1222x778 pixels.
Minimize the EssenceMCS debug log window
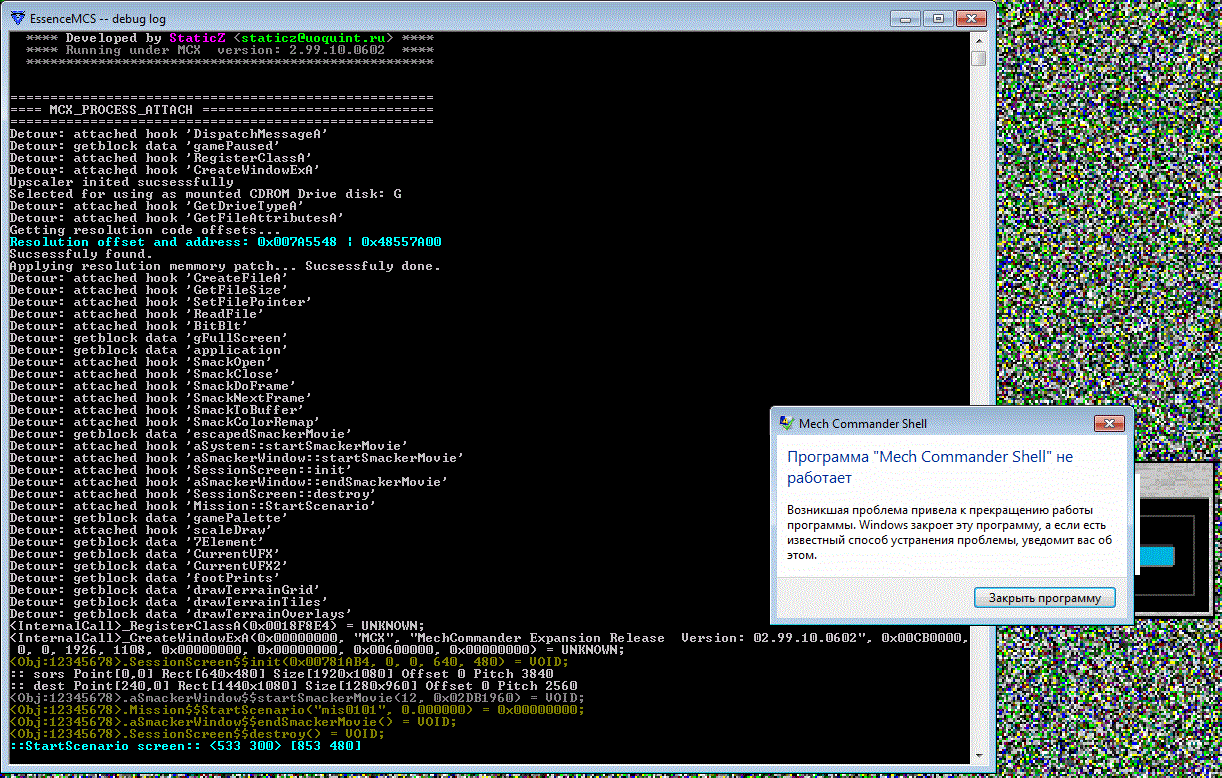(x=906, y=17)
